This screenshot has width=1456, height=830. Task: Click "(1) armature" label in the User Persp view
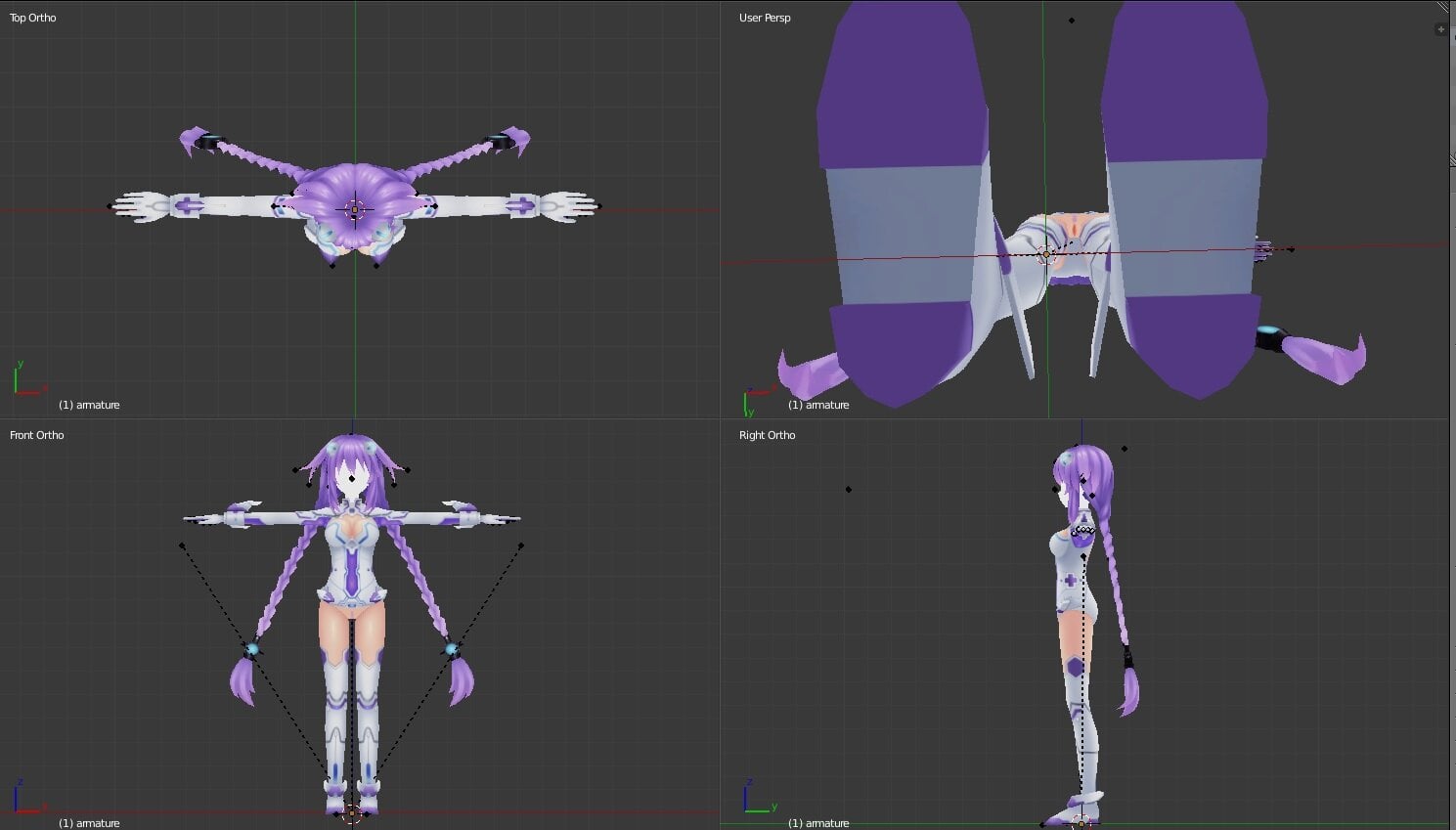pos(818,405)
